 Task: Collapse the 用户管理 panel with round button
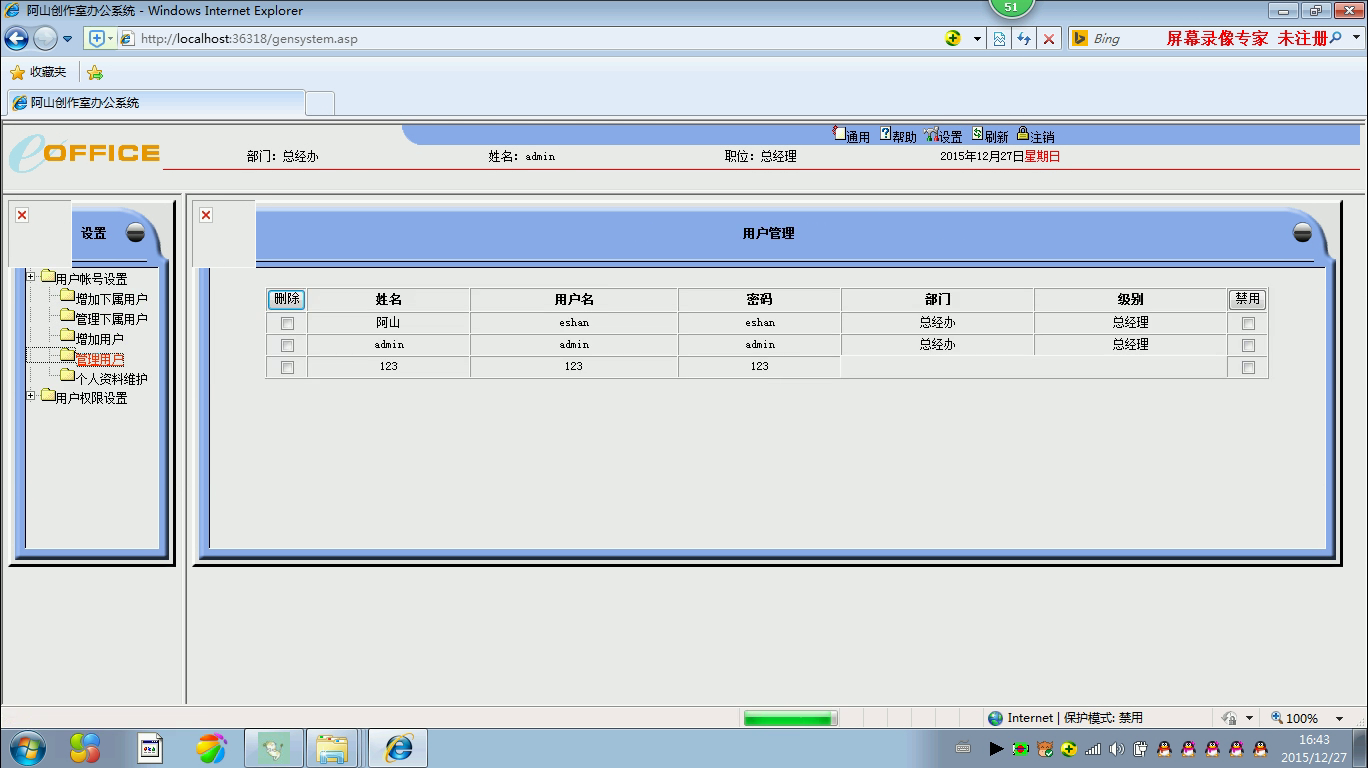coord(1302,233)
